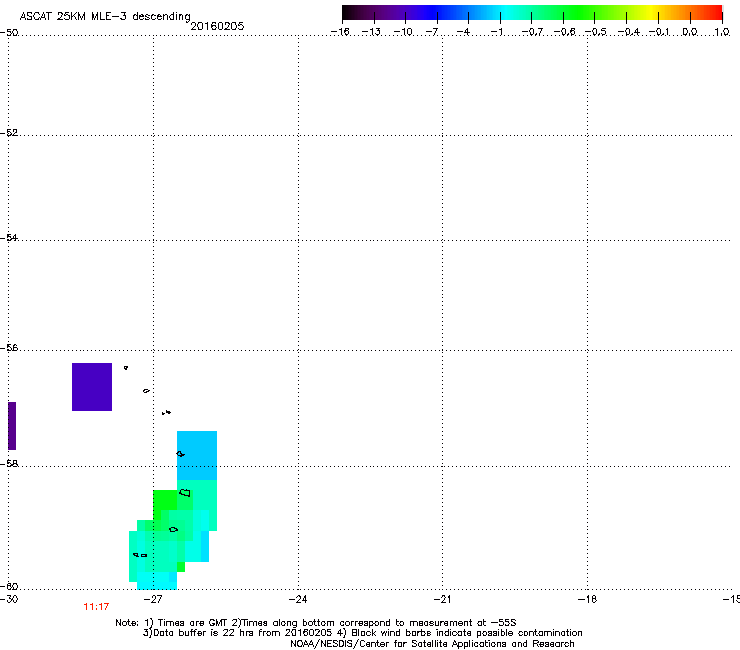The width and height of the screenshot is (740, 650).
Task: Click the -24 longitude axis label
Action: pyautogui.click(x=298, y=599)
